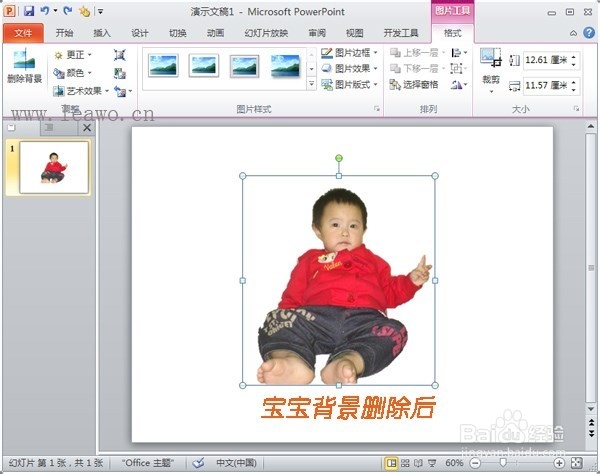Image resolution: width=600 pixels, height=474 pixels.
Task: Click the width field showing 11.57 厘米
Action: pos(546,85)
